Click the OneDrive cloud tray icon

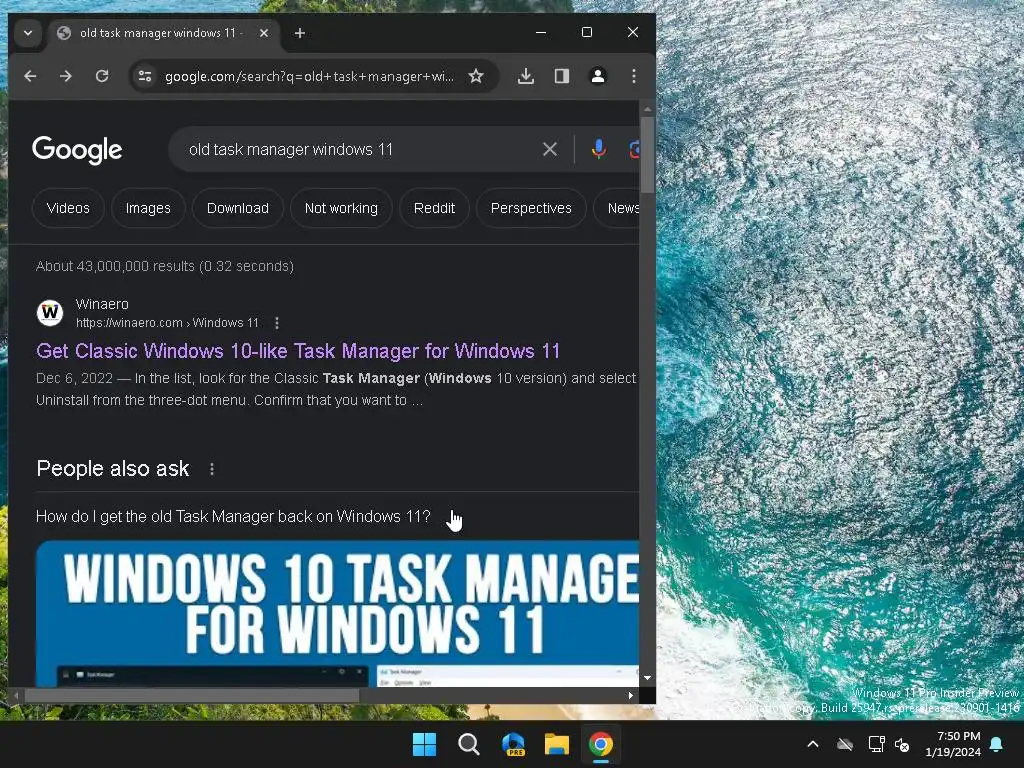pyautogui.click(x=845, y=744)
